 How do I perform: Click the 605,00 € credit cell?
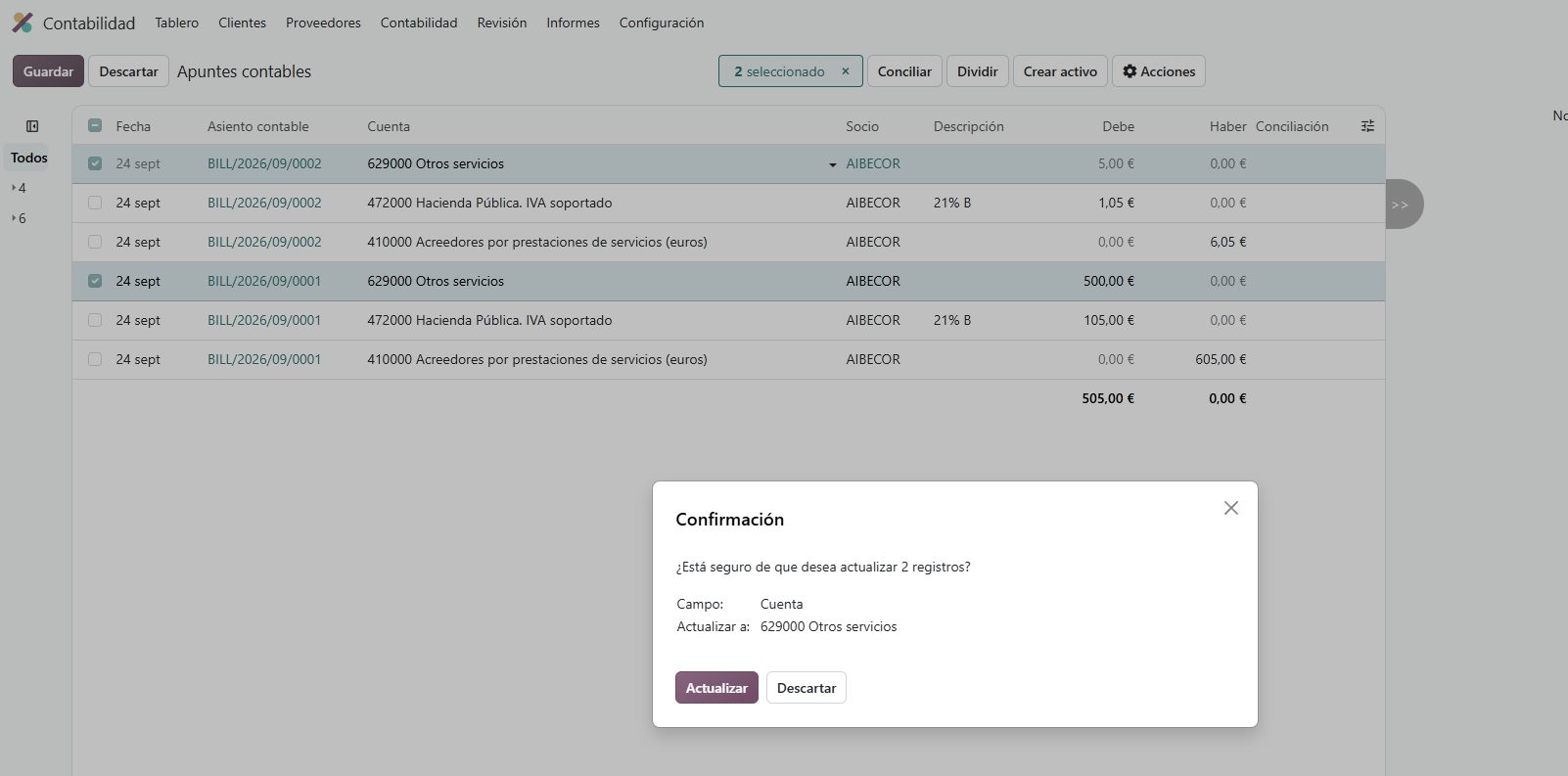coord(1221,359)
